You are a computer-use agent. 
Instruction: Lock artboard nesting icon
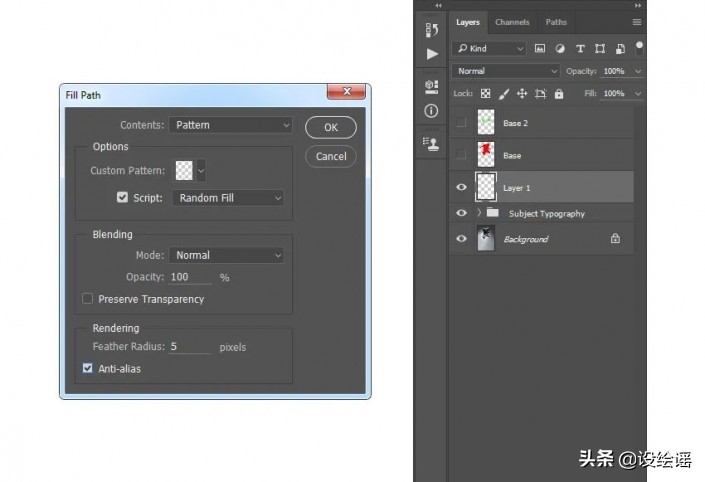tap(540, 94)
